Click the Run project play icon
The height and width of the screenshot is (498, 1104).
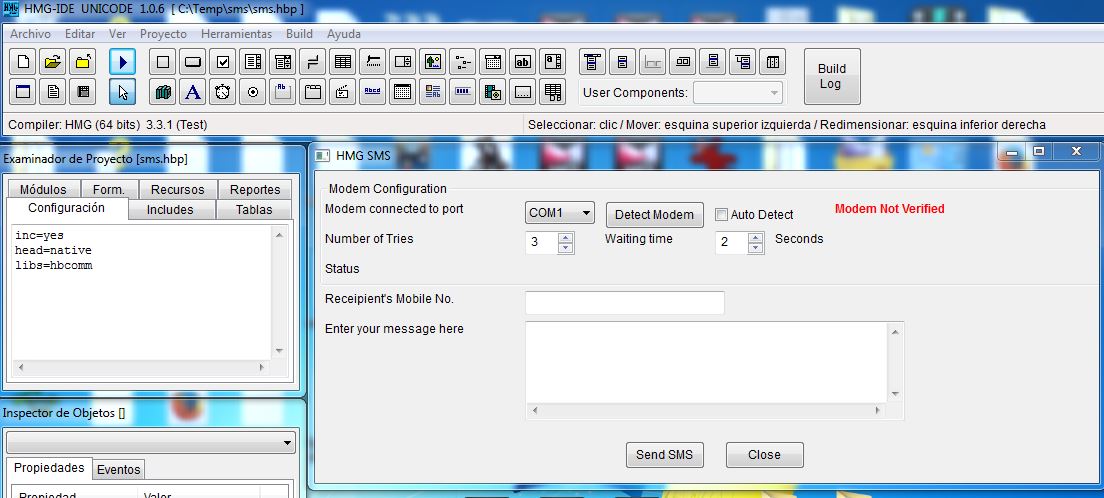[x=122, y=62]
